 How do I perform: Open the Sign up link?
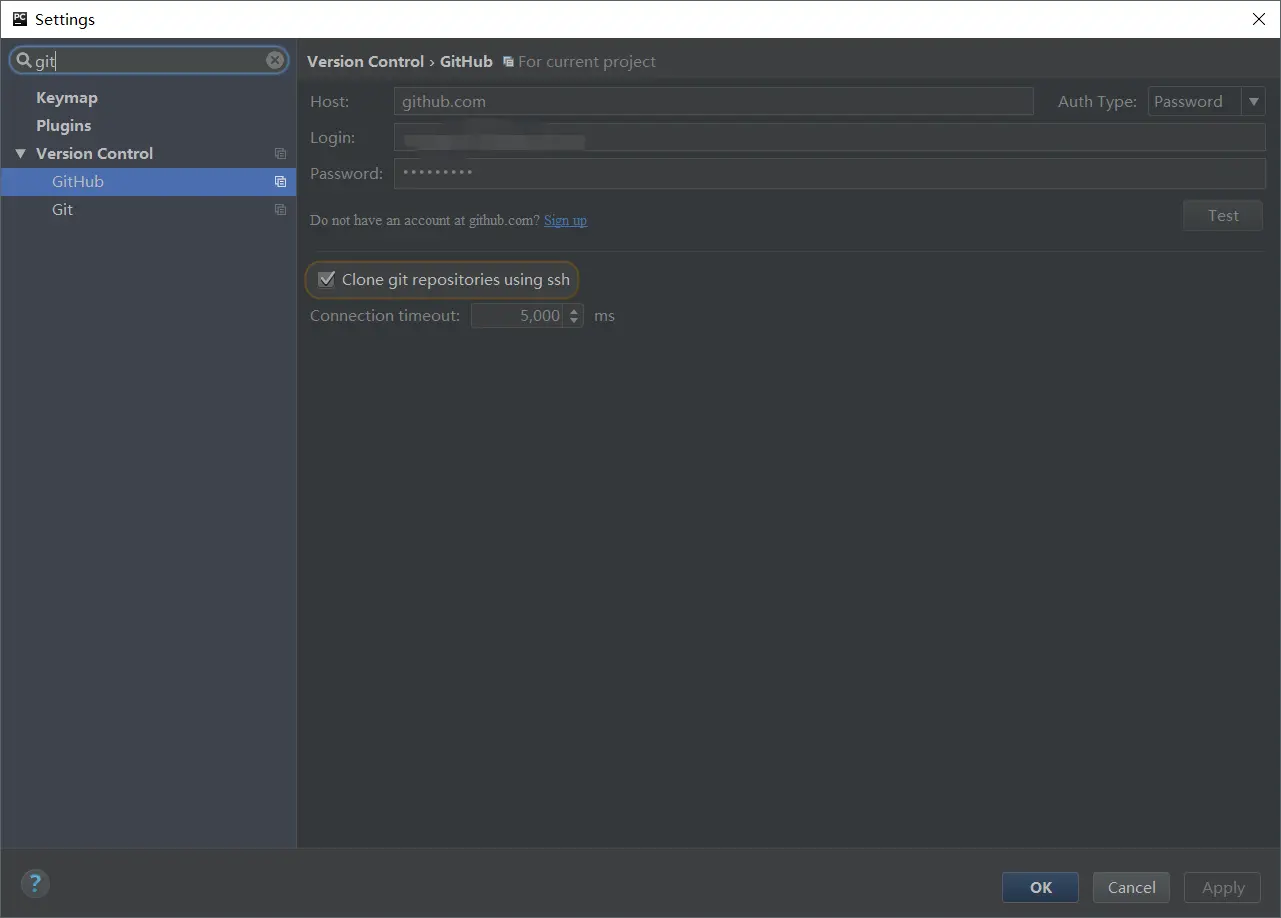pyautogui.click(x=565, y=220)
